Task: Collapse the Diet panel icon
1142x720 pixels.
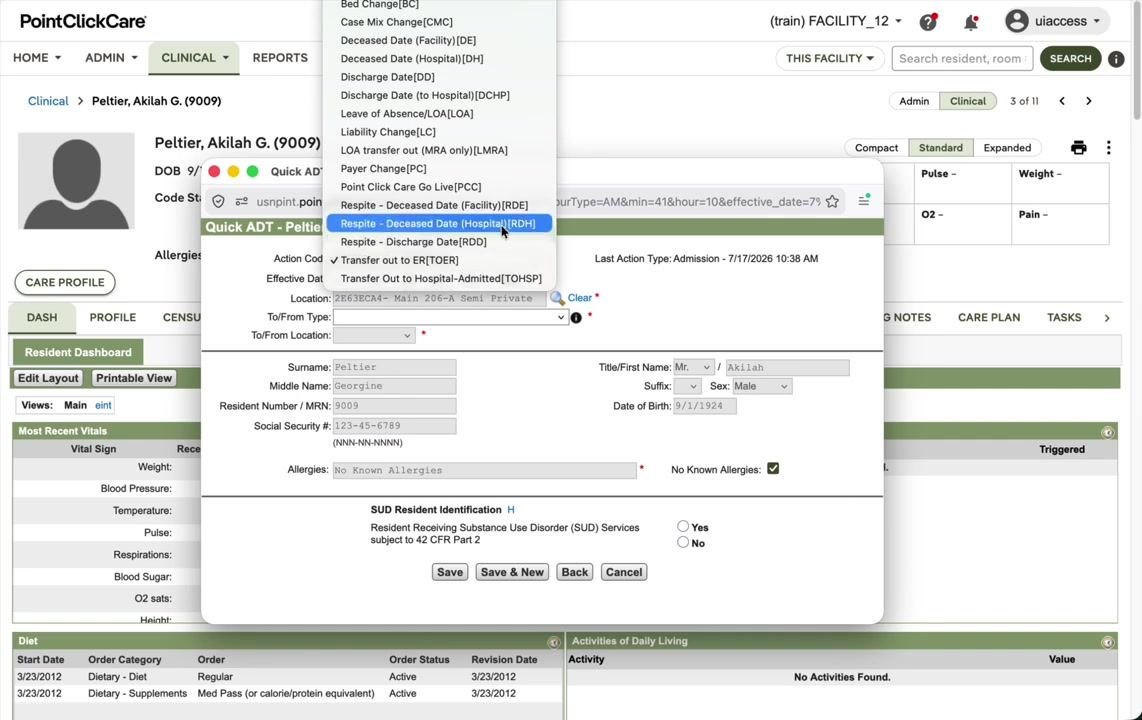Action: [x=554, y=642]
